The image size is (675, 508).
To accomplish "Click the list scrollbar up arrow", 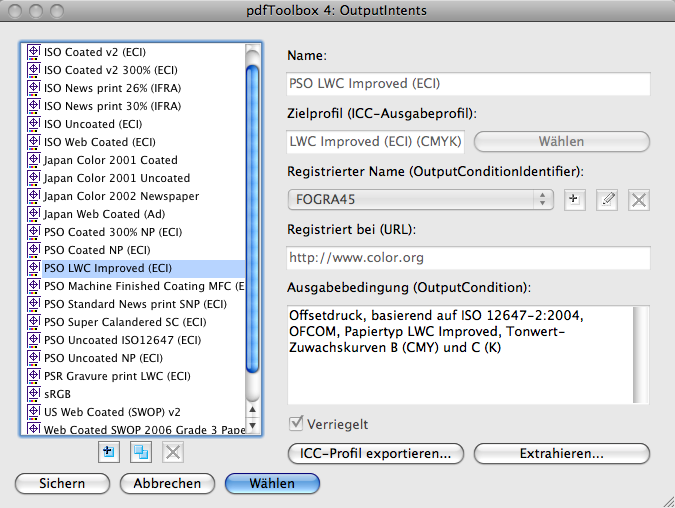I will coord(253,409).
